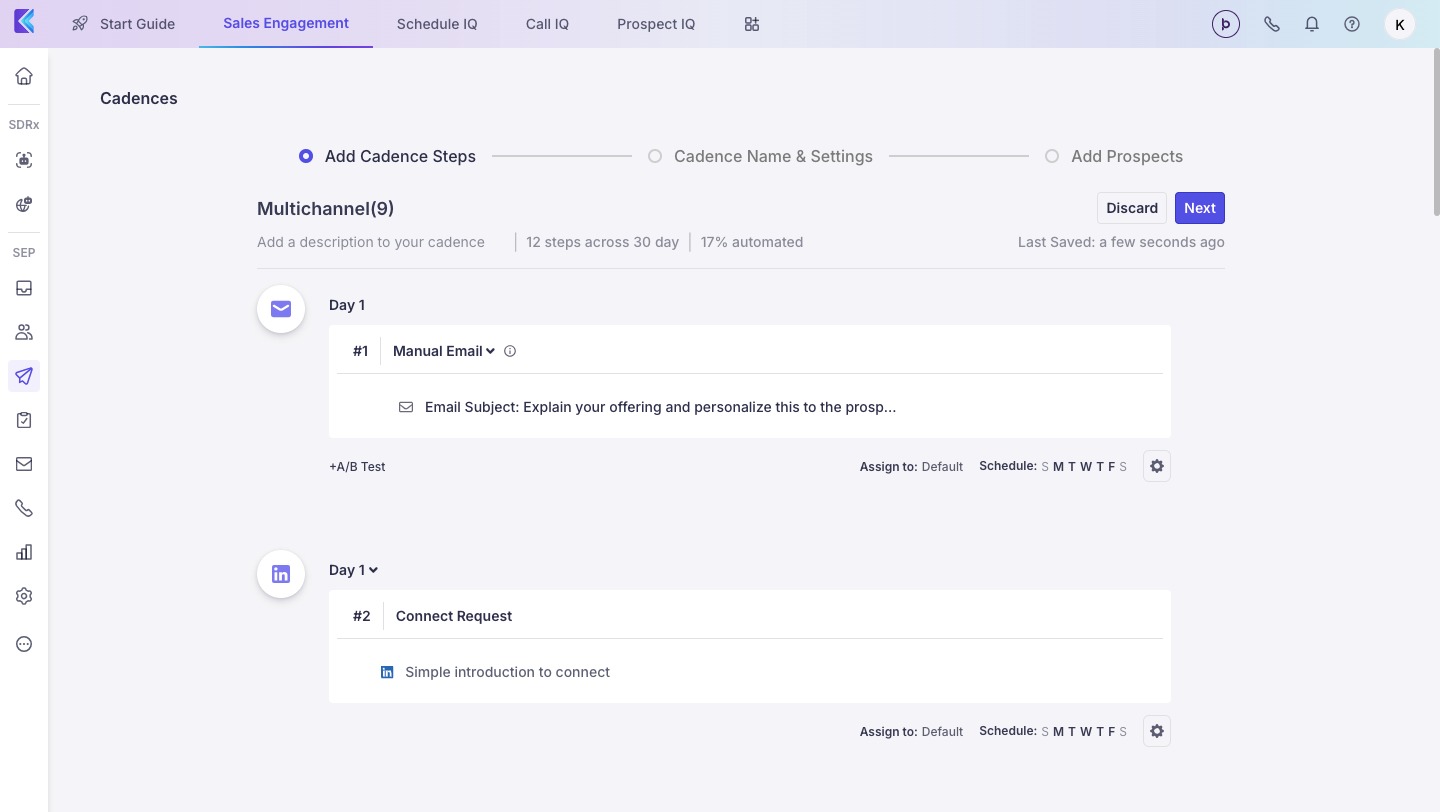The image size is (1440, 812).
Task: Click the cadence description field
Action: [371, 242]
